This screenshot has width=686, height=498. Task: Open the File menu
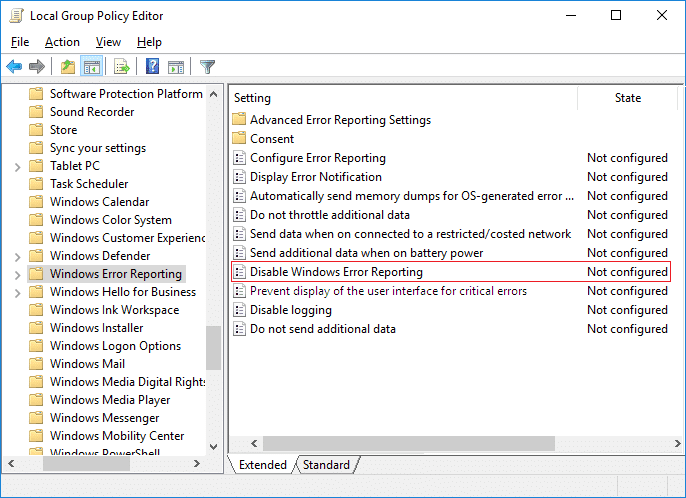(x=20, y=42)
